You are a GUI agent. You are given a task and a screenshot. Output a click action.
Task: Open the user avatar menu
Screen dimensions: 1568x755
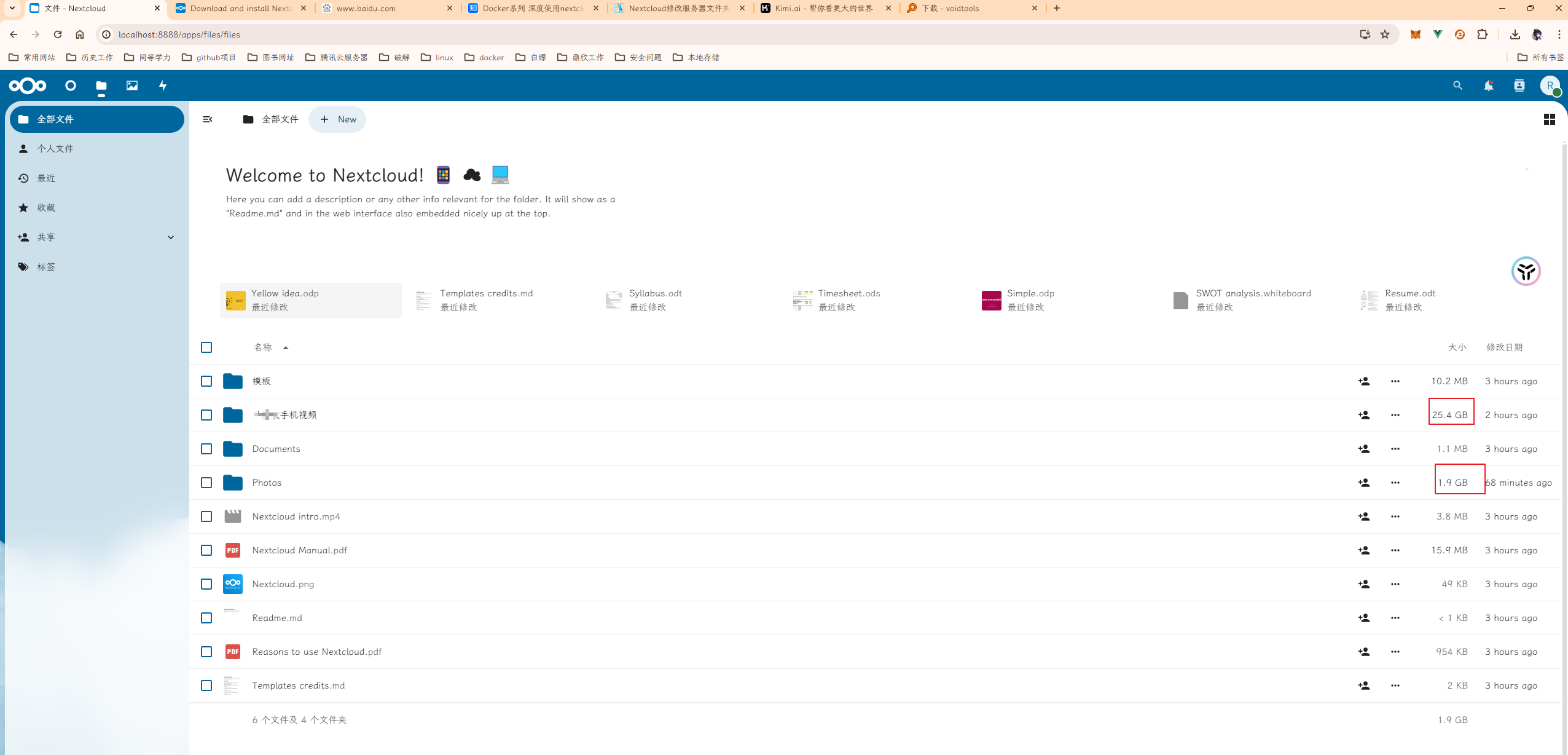click(x=1550, y=85)
